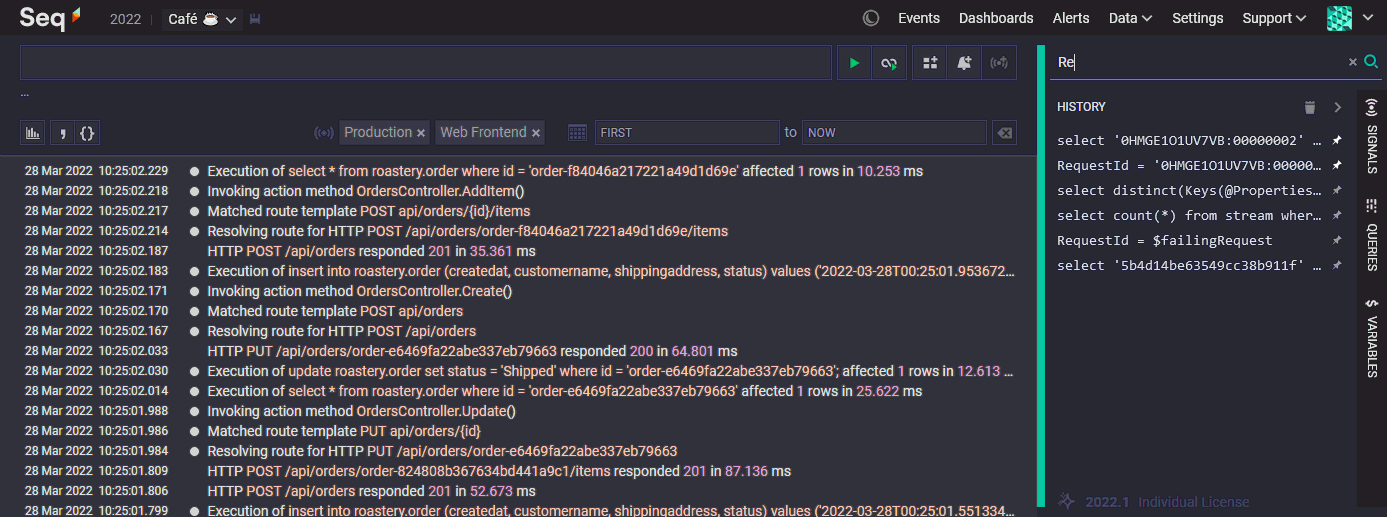Open the Dashboards page
This screenshot has height=517, width=1387.
(996, 18)
